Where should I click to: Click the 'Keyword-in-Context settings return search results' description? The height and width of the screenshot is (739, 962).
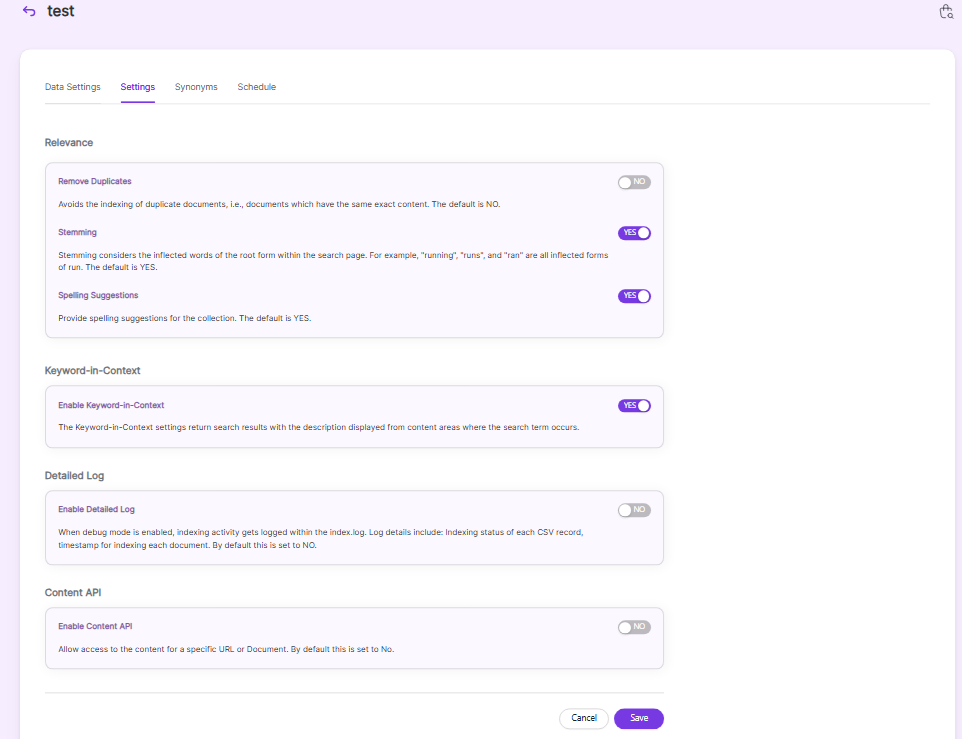coord(318,427)
